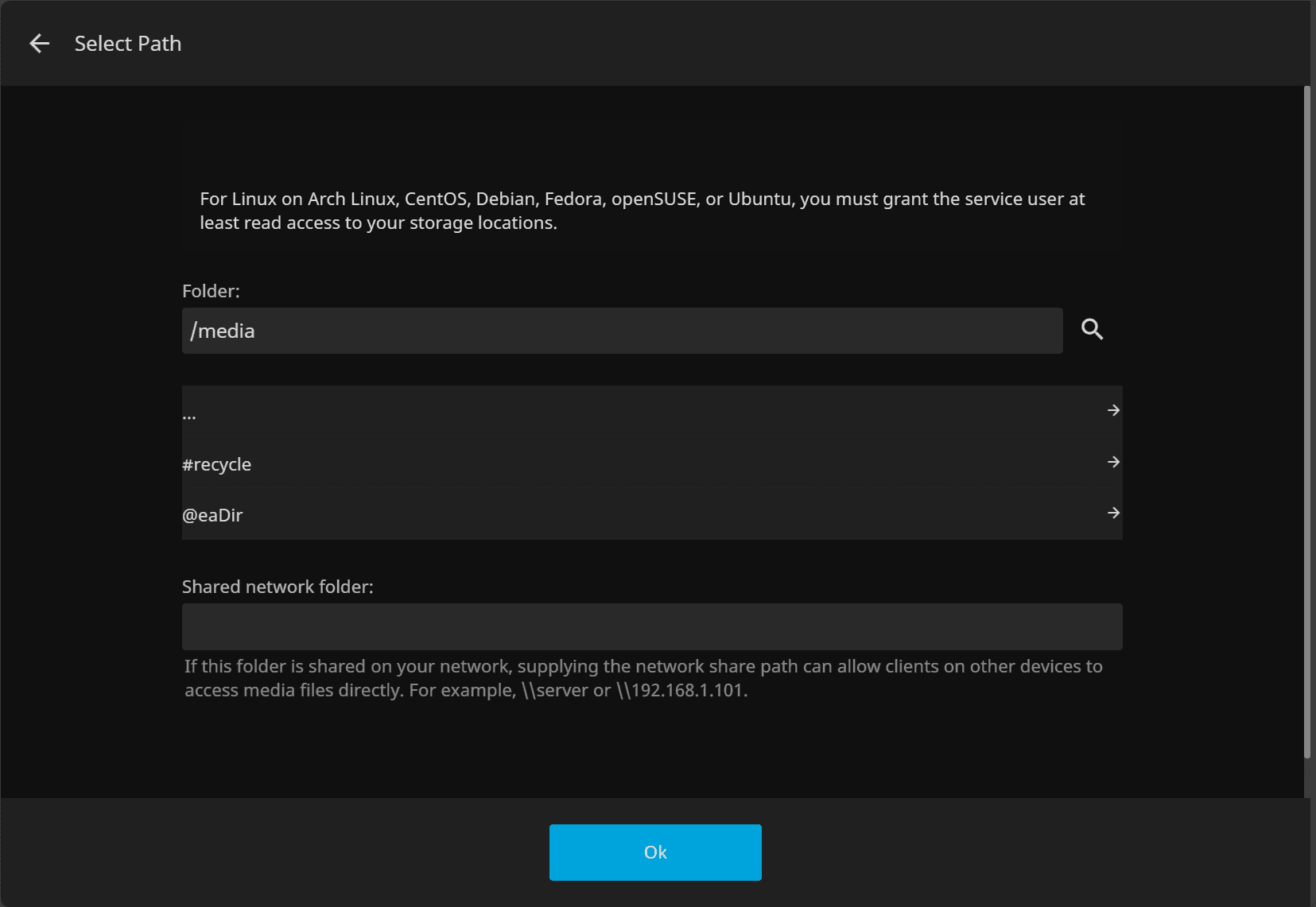The image size is (1316, 907).
Task: Click the arrow on the parent directory row
Action: [x=1113, y=410]
